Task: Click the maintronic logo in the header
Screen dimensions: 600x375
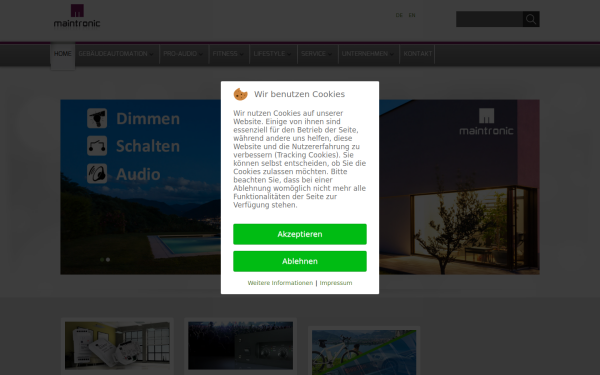Action: point(77,16)
